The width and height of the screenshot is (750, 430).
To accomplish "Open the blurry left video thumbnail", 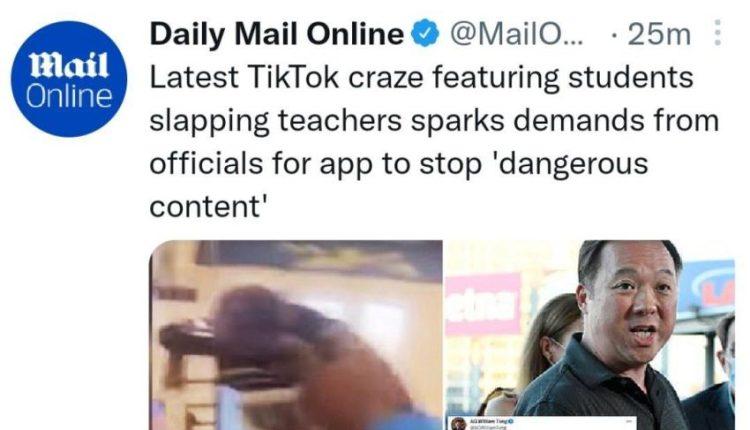I will coord(297,335).
